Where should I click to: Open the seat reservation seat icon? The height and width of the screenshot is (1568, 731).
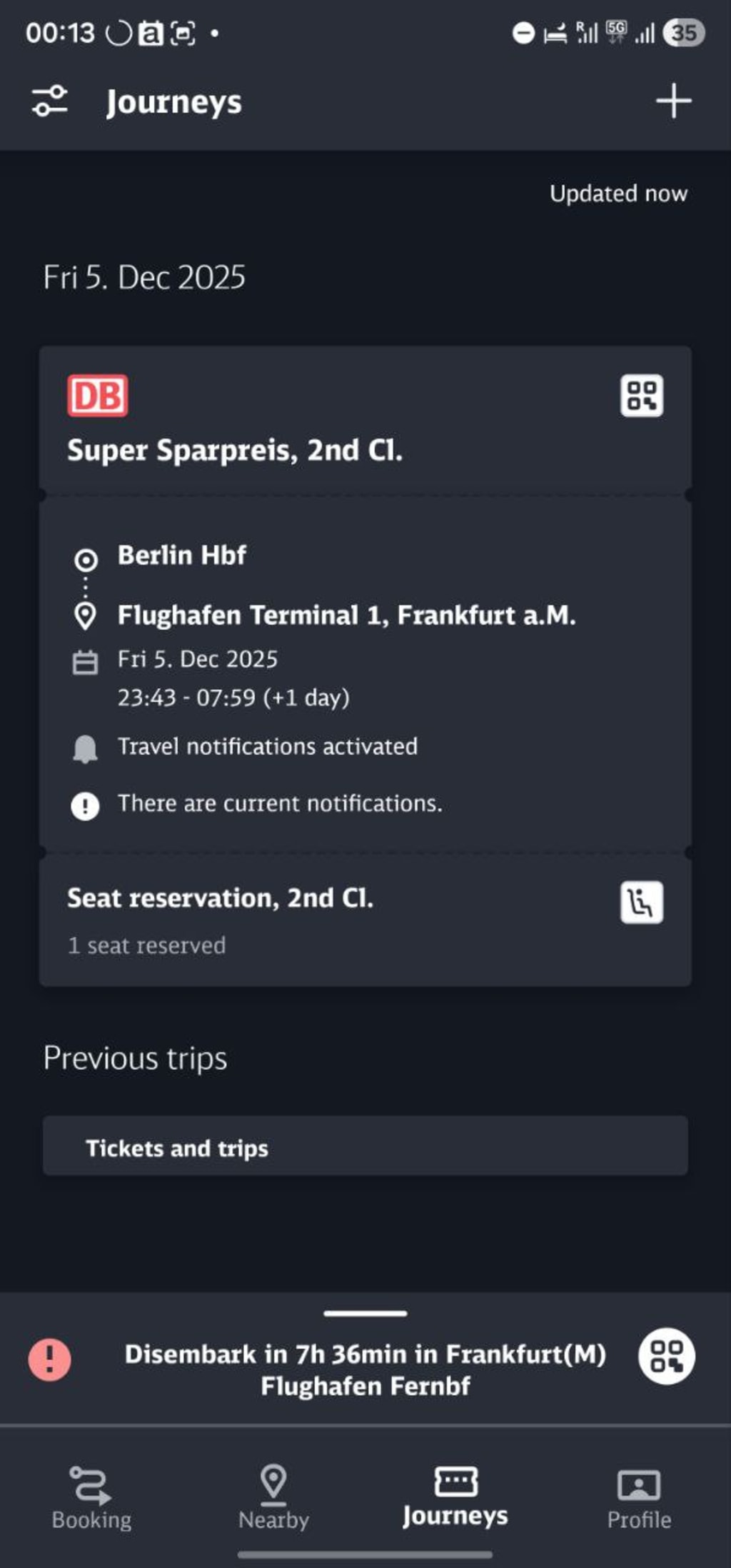(x=641, y=903)
